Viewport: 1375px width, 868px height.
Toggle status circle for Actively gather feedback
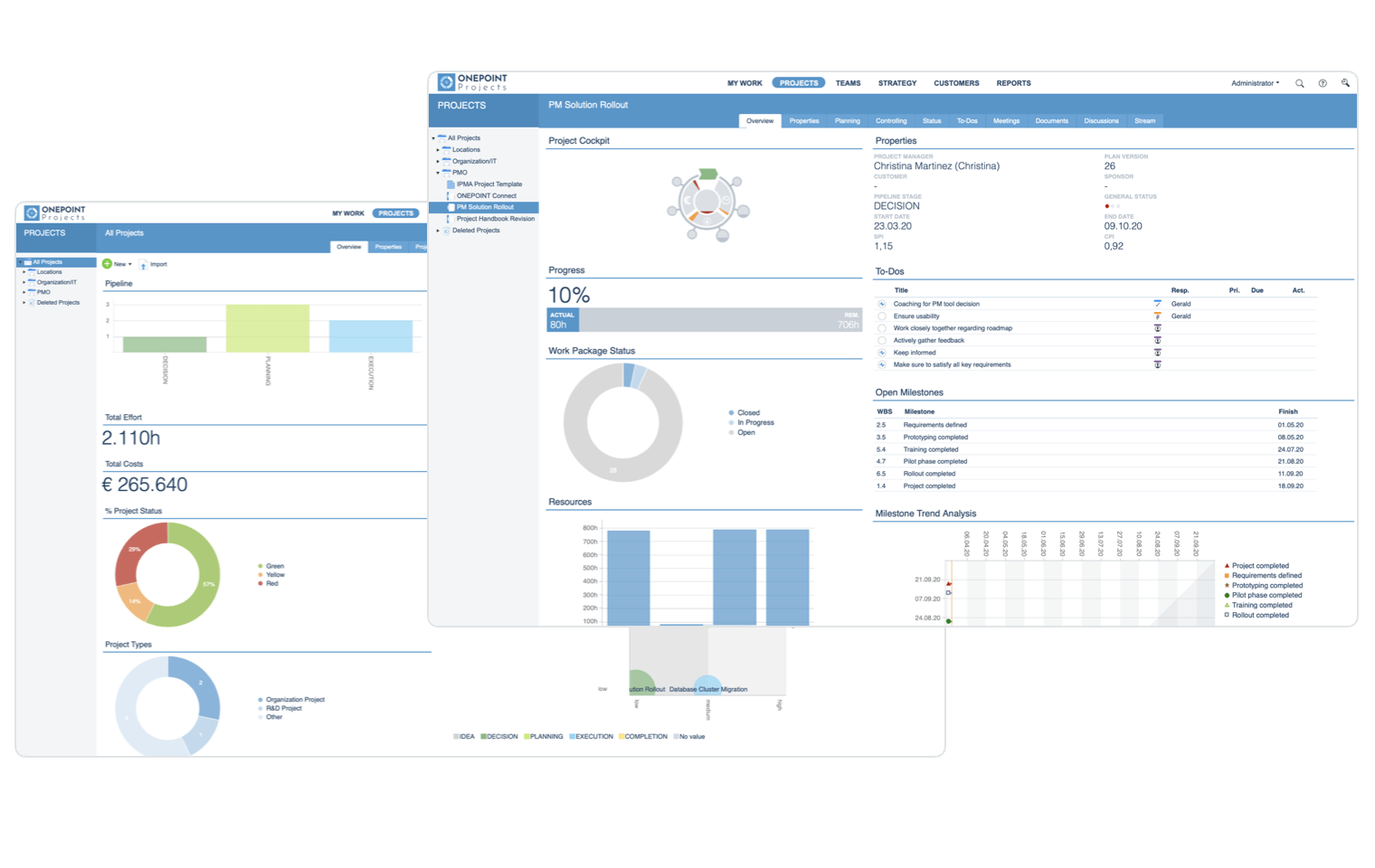(882, 341)
